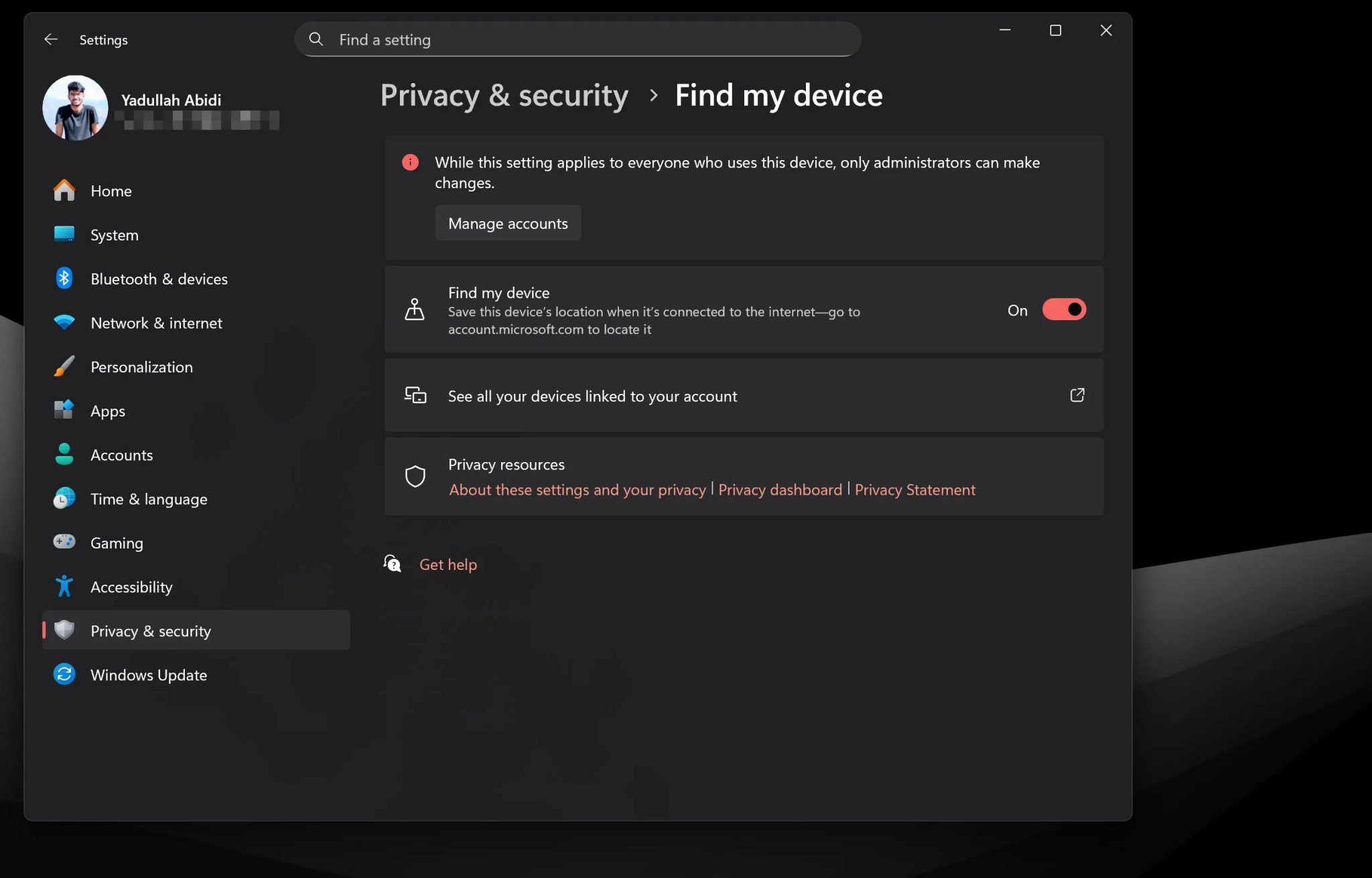Click the Accessibility person icon
Viewport: 1372px width, 878px height.
(x=64, y=586)
